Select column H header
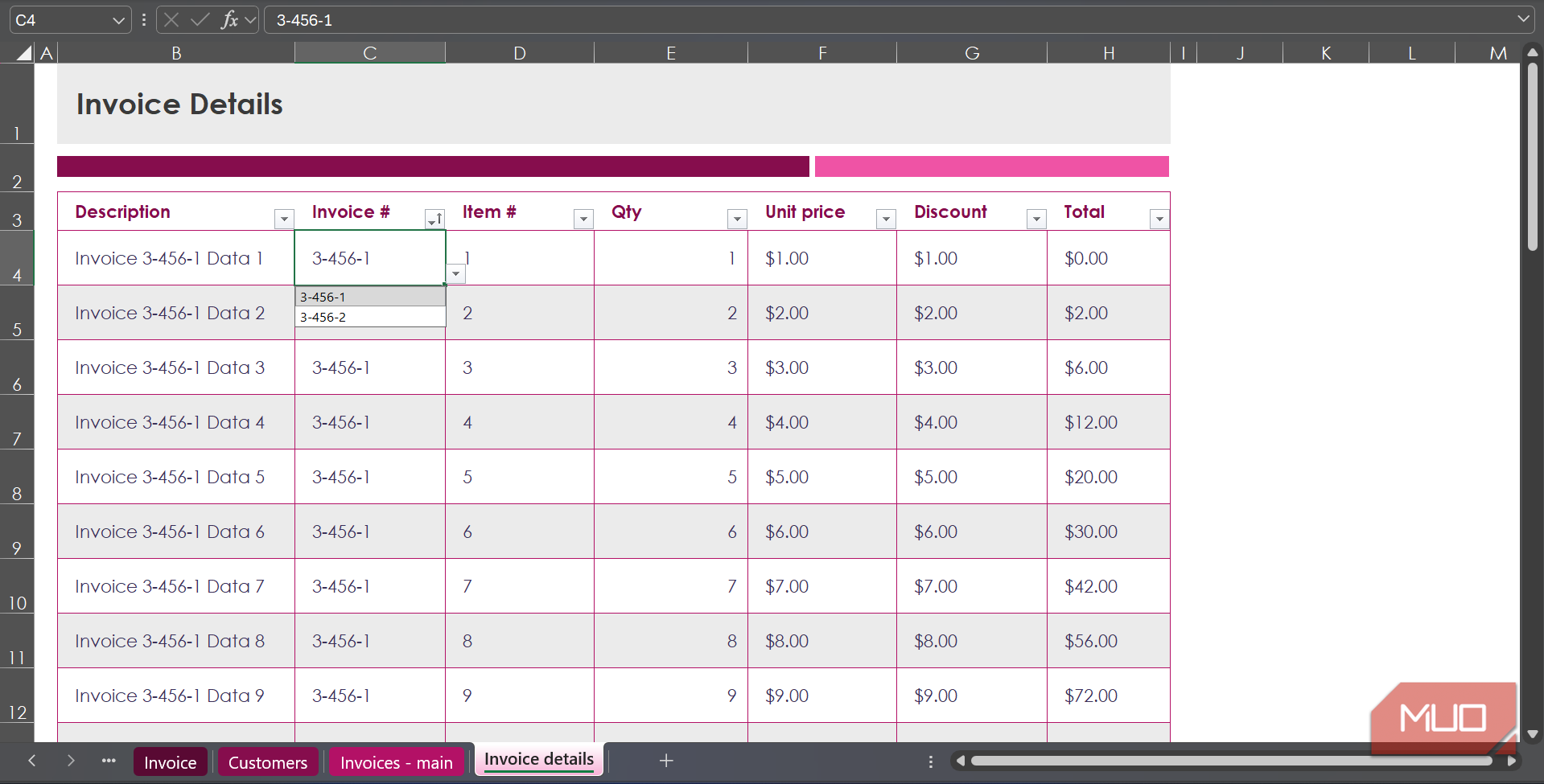Screen dimensions: 1544x784 (1109, 53)
